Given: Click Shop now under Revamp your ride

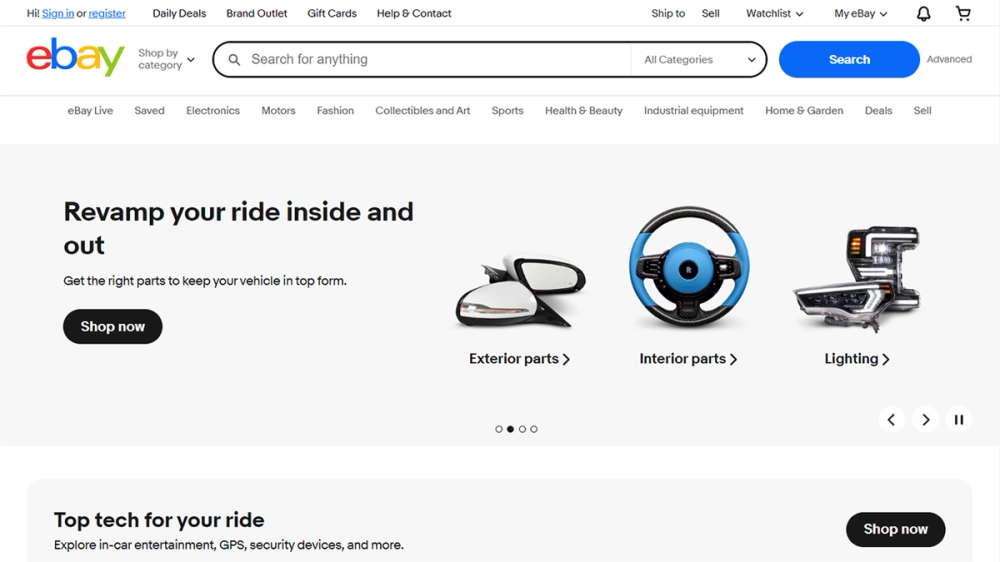Looking at the screenshot, I should (112, 327).
